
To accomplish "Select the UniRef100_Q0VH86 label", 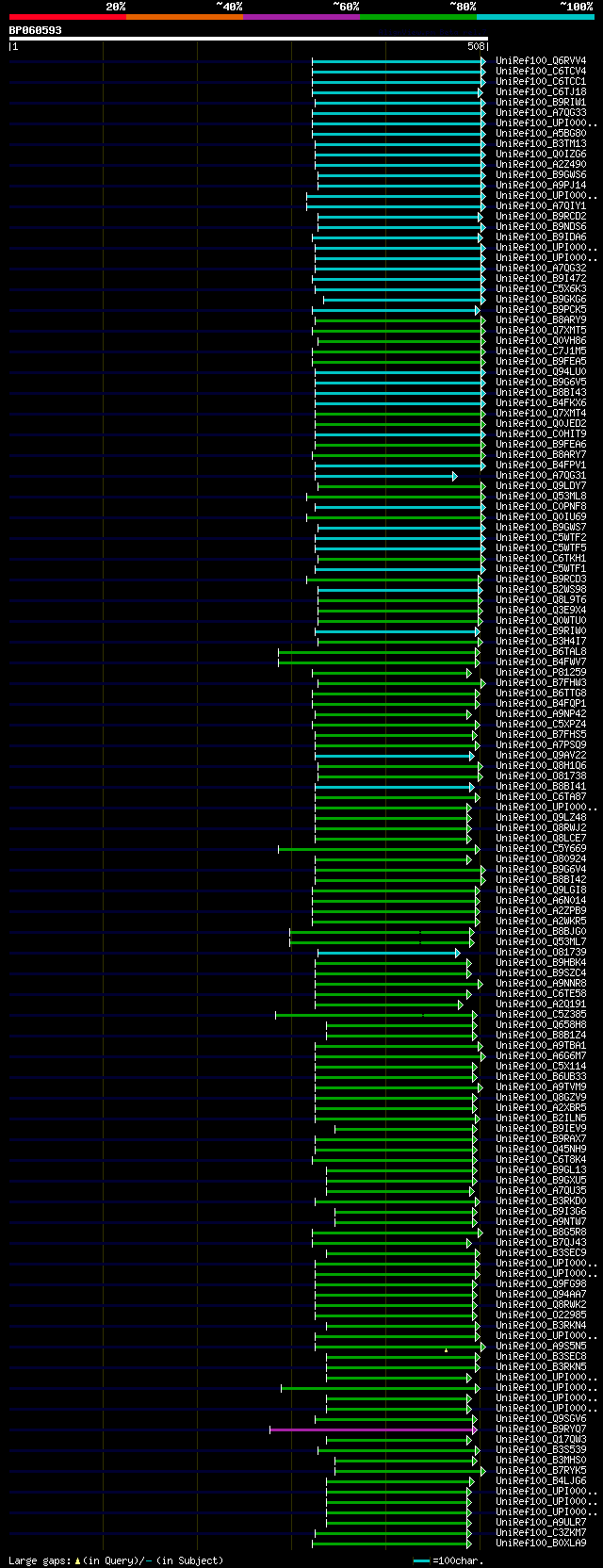I will pos(541,341).
